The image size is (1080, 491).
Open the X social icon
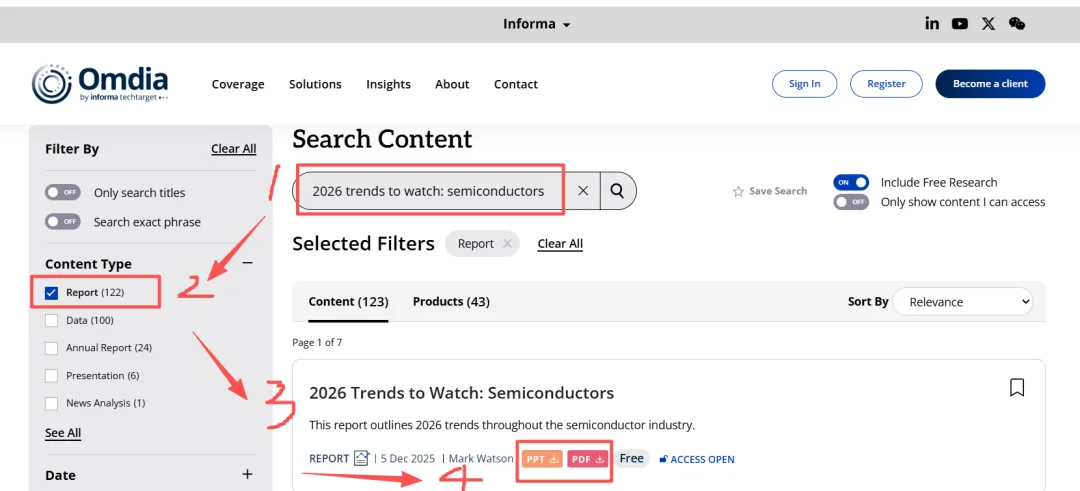(988, 24)
